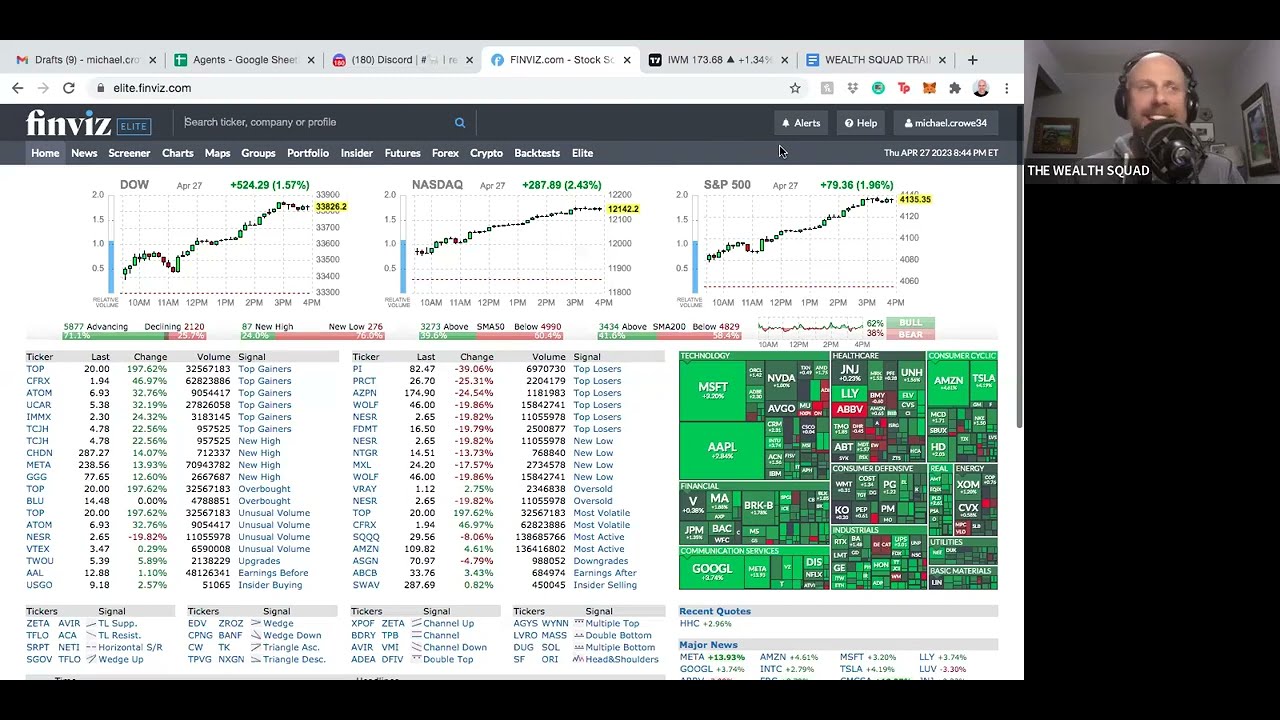Click the red ABBV heatmap tile
Image resolution: width=1280 pixels, height=720 pixels.
click(x=849, y=409)
